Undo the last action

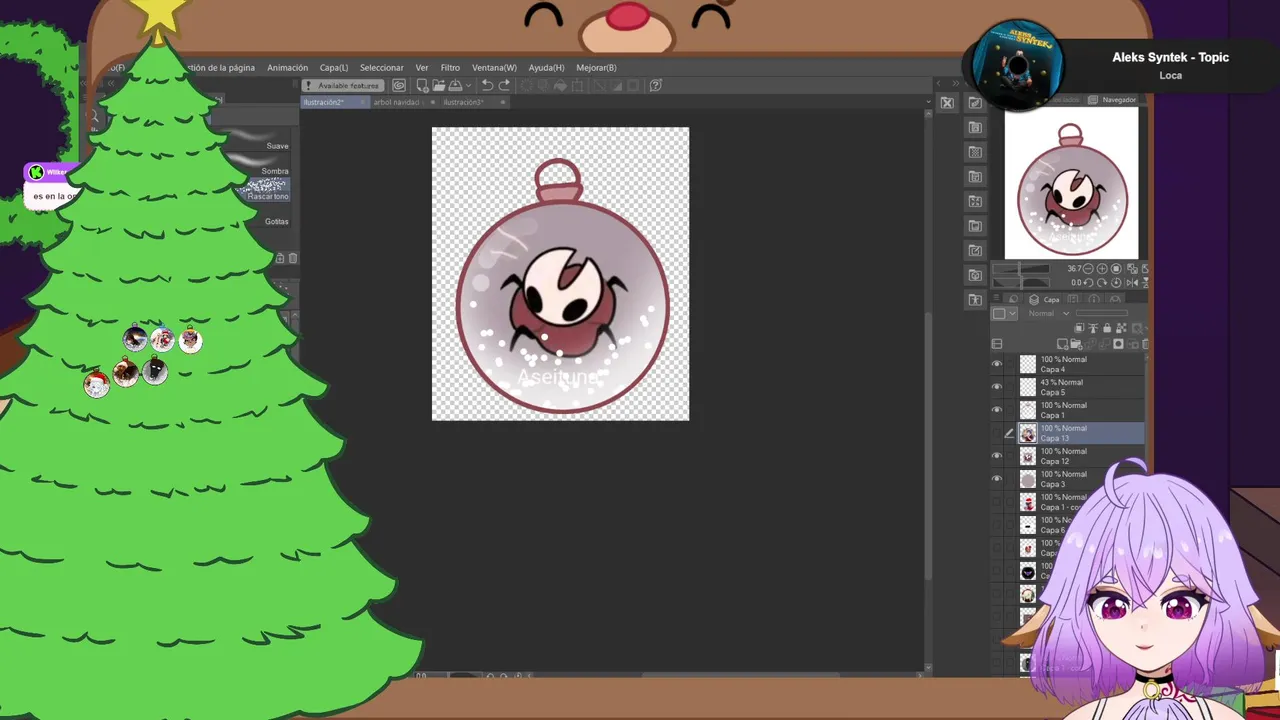488,85
